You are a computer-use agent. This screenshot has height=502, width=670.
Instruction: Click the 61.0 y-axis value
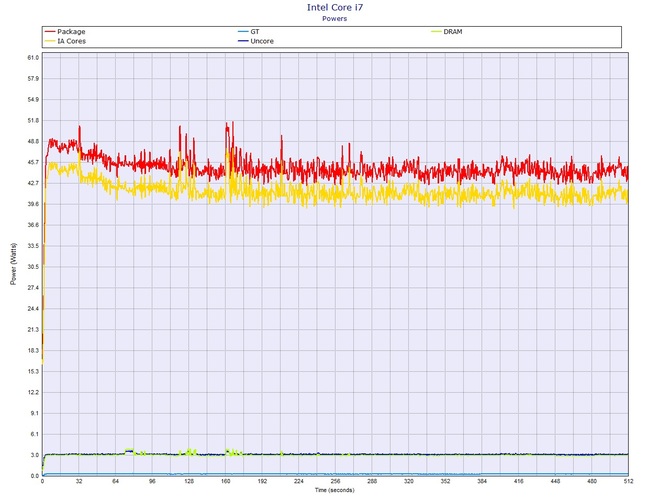[33, 58]
